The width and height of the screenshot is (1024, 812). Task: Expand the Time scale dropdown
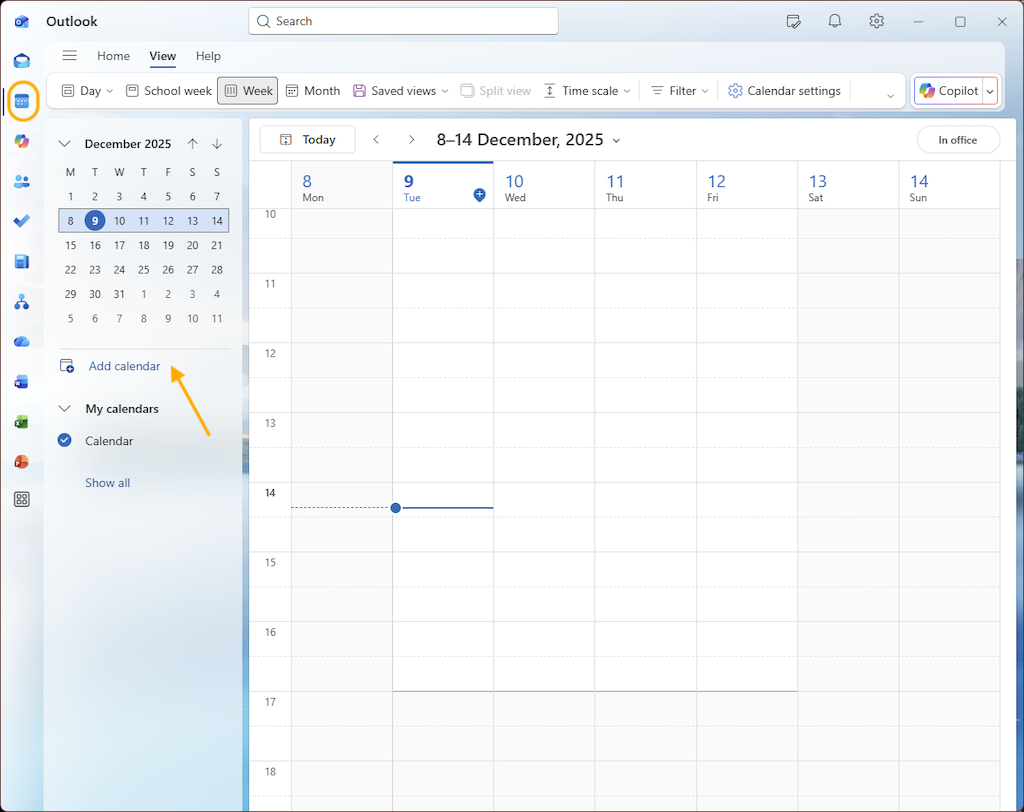[x=587, y=91]
